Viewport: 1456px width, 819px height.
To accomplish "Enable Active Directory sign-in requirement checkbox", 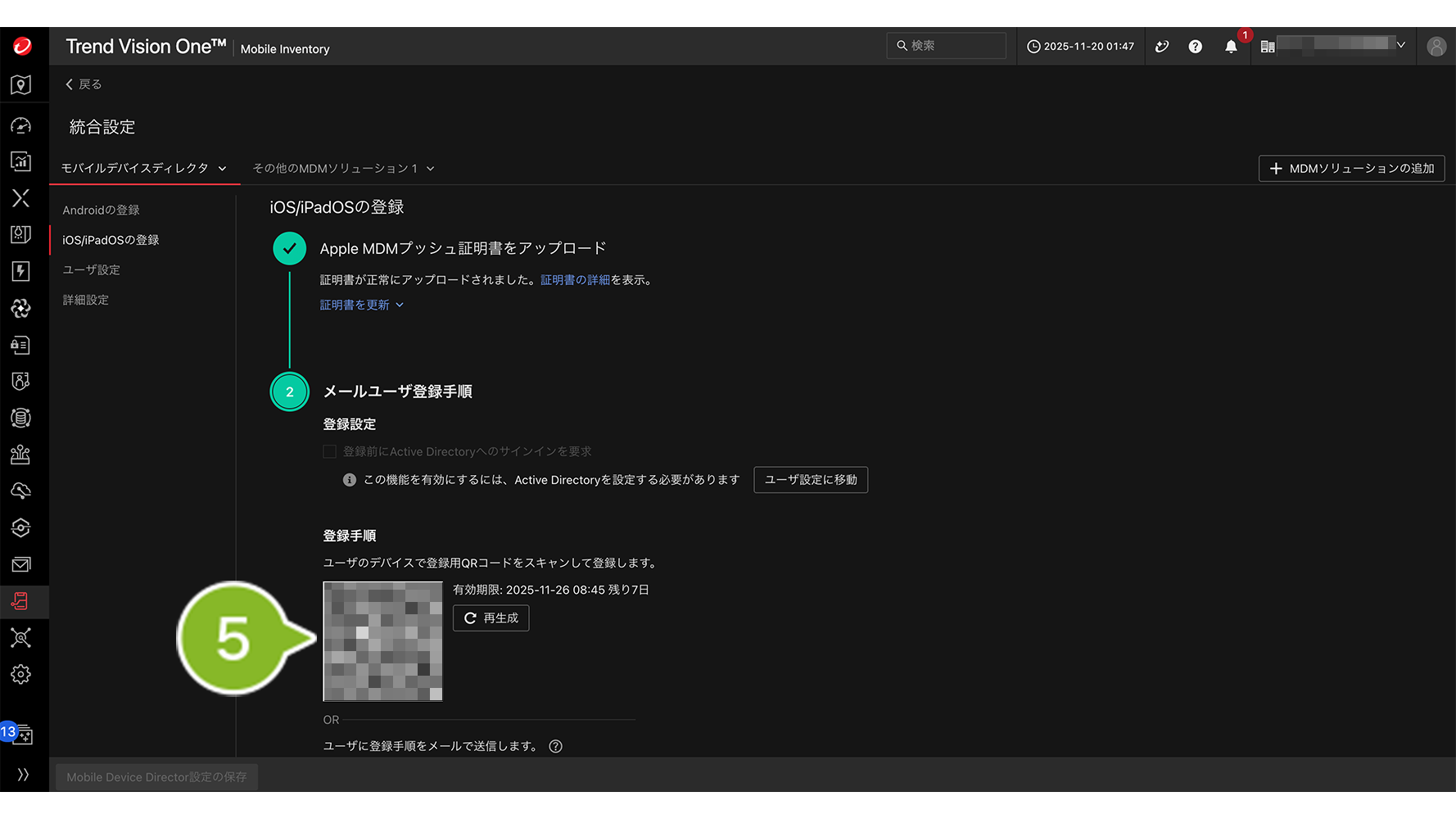I will (x=330, y=451).
